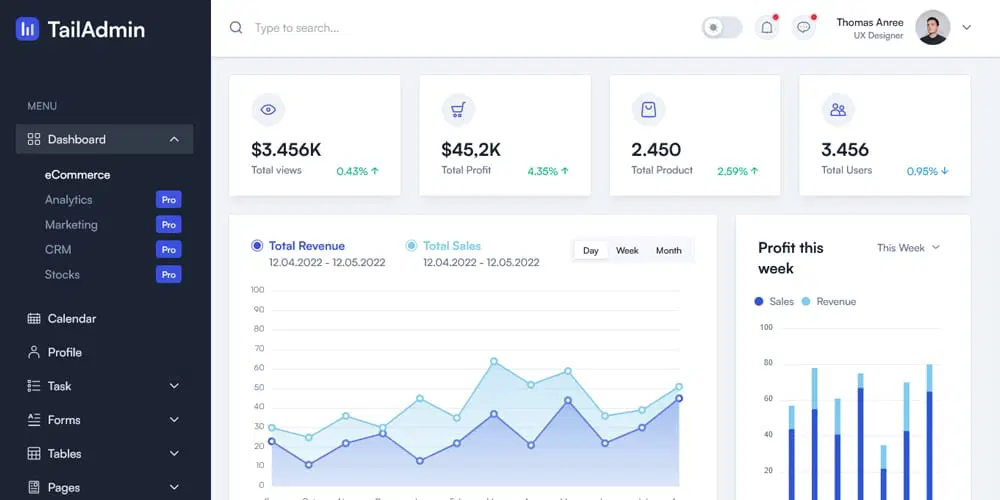Open the notifications bell icon
Screen dimensions: 1000x500
point(767,27)
